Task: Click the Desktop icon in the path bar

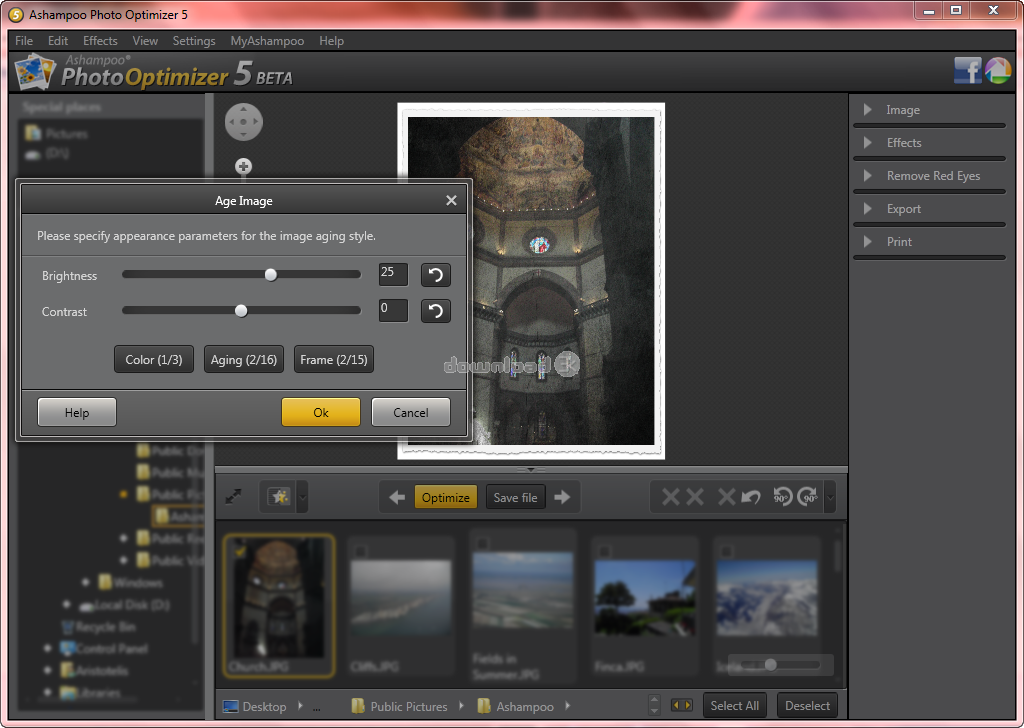Action: [x=231, y=706]
